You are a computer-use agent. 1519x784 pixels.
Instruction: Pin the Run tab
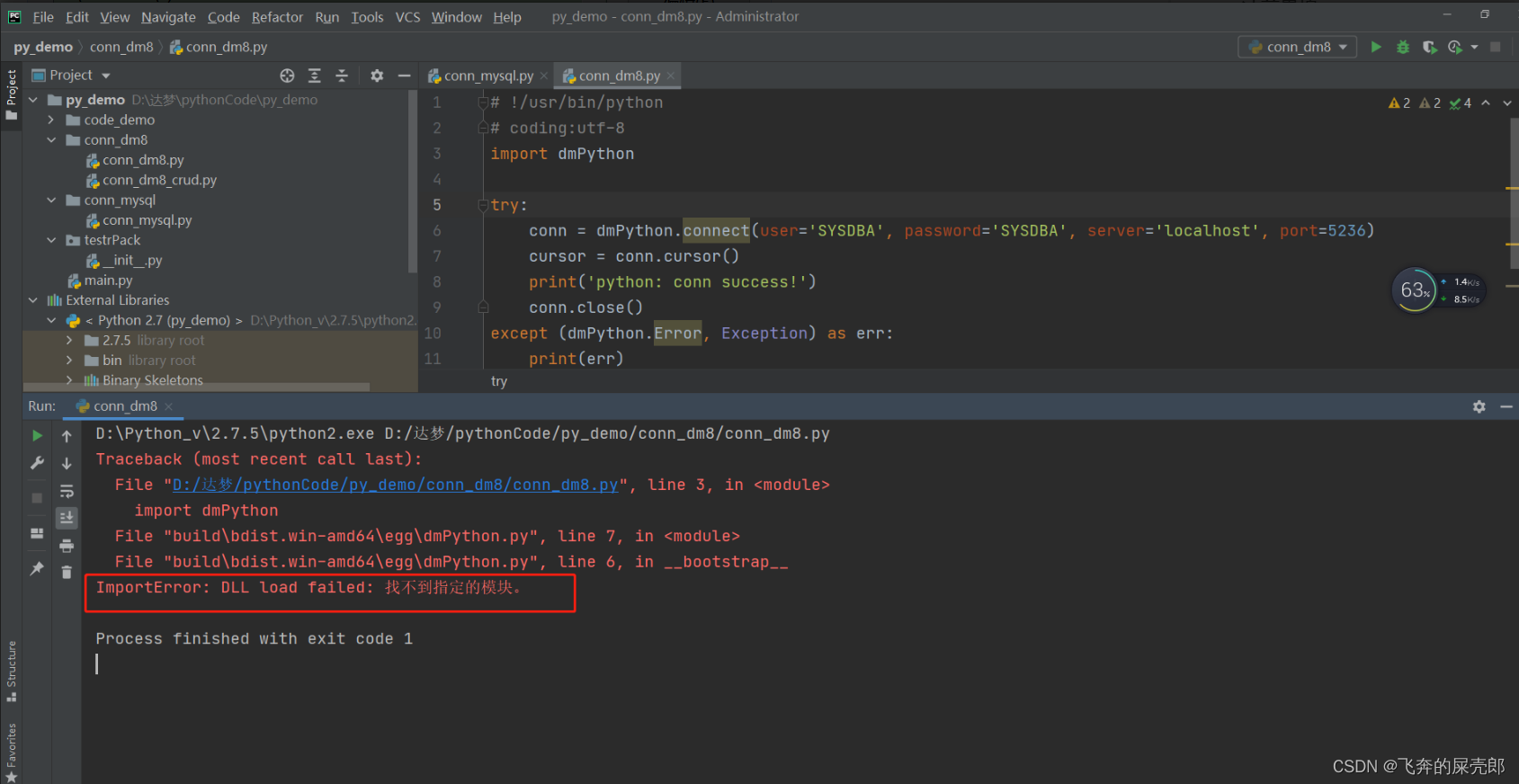tap(37, 568)
